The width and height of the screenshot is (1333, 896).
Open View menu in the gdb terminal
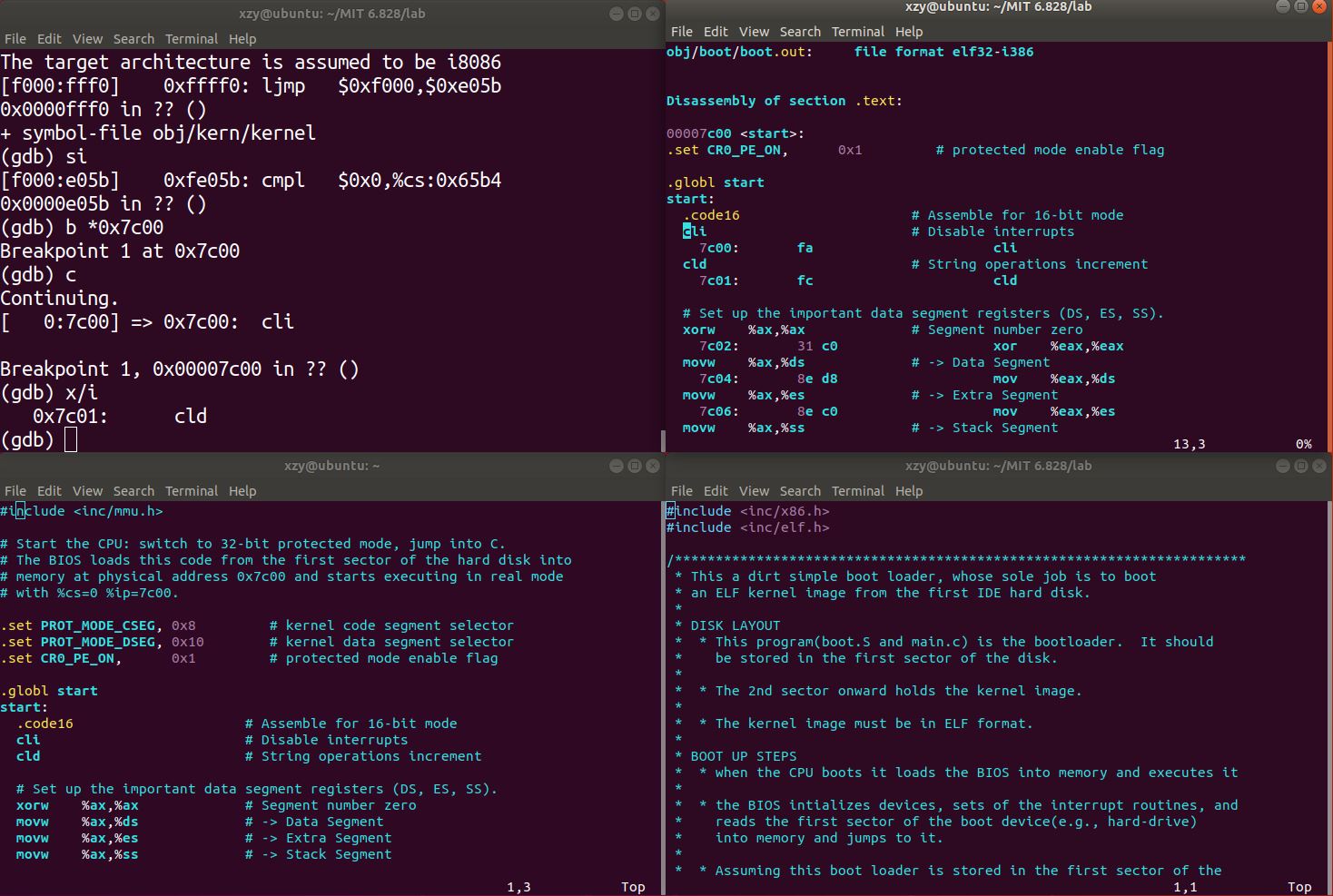tap(87, 39)
